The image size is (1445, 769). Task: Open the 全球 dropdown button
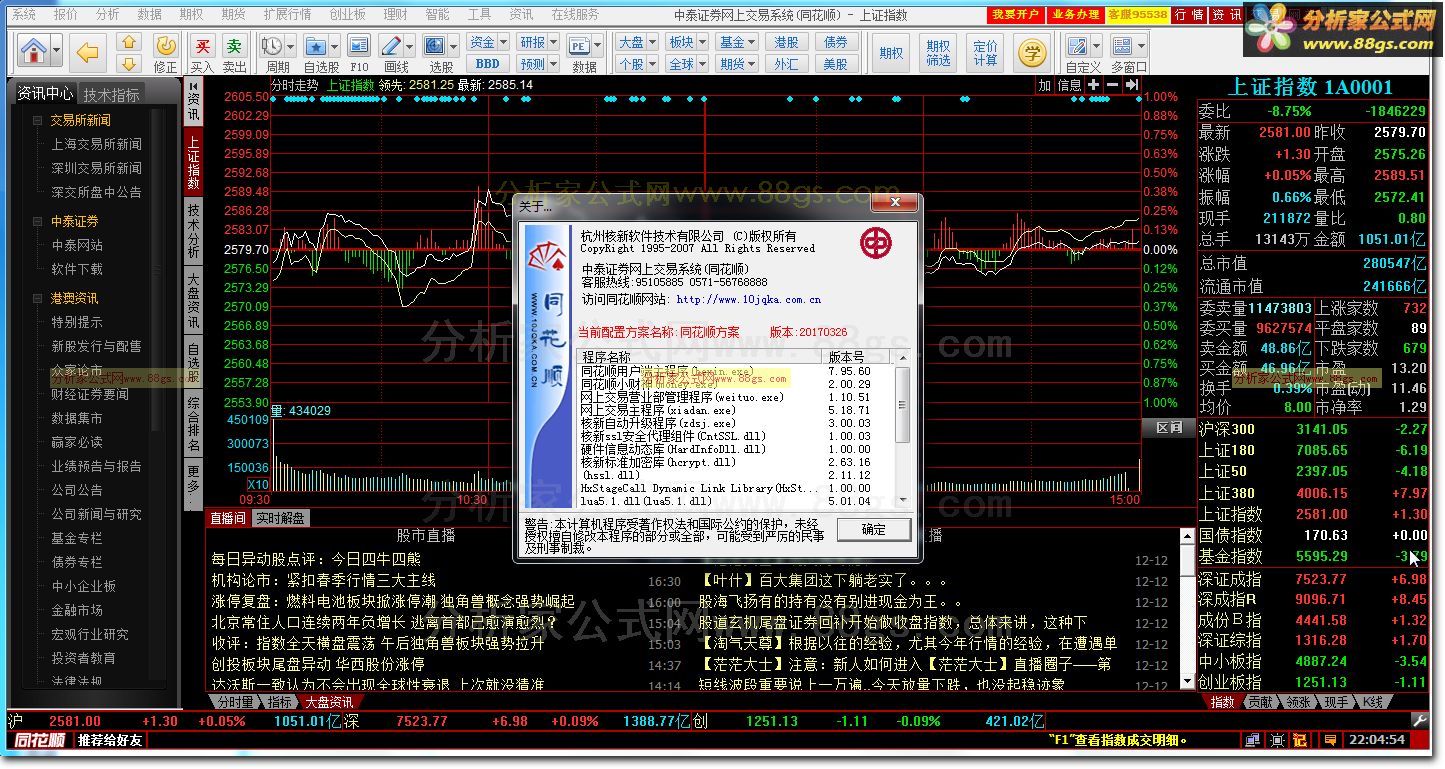coord(686,64)
